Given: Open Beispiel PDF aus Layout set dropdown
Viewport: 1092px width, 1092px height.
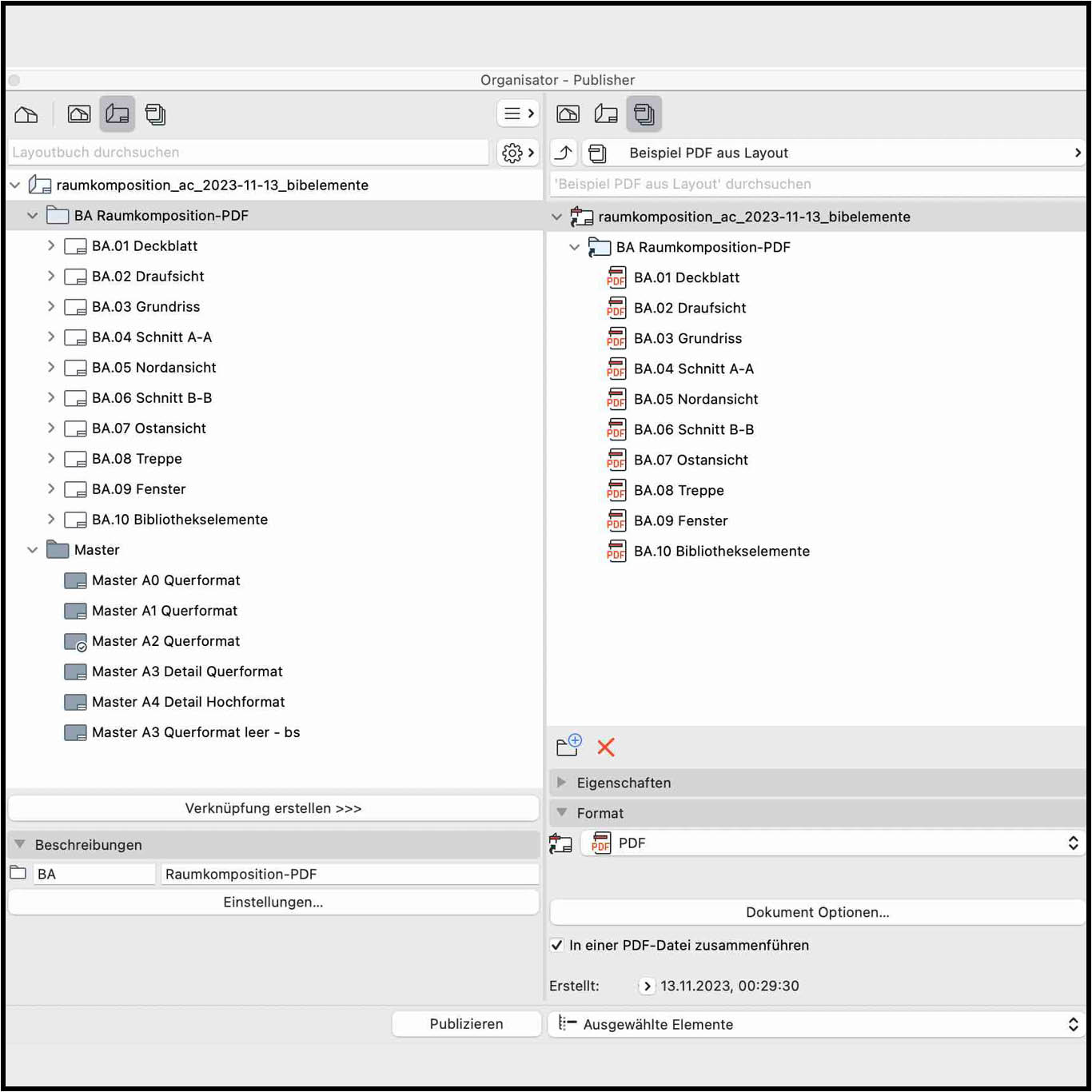Looking at the screenshot, I should 834,152.
